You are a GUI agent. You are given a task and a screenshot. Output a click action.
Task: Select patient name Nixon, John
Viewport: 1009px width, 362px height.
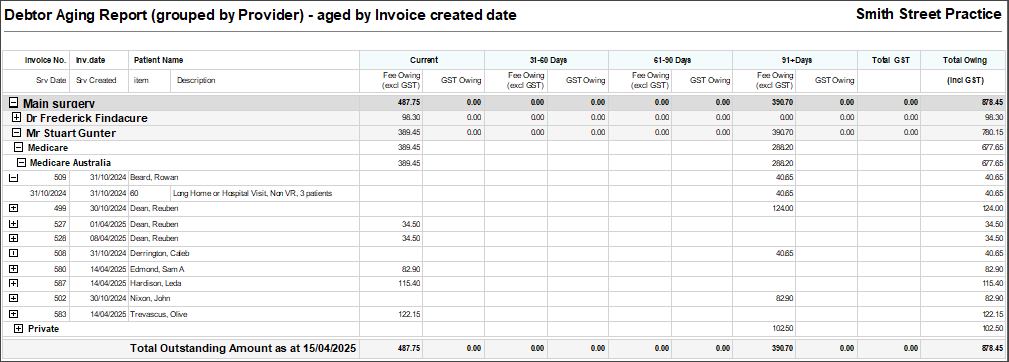pyautogui.click(x=150, y=298)
